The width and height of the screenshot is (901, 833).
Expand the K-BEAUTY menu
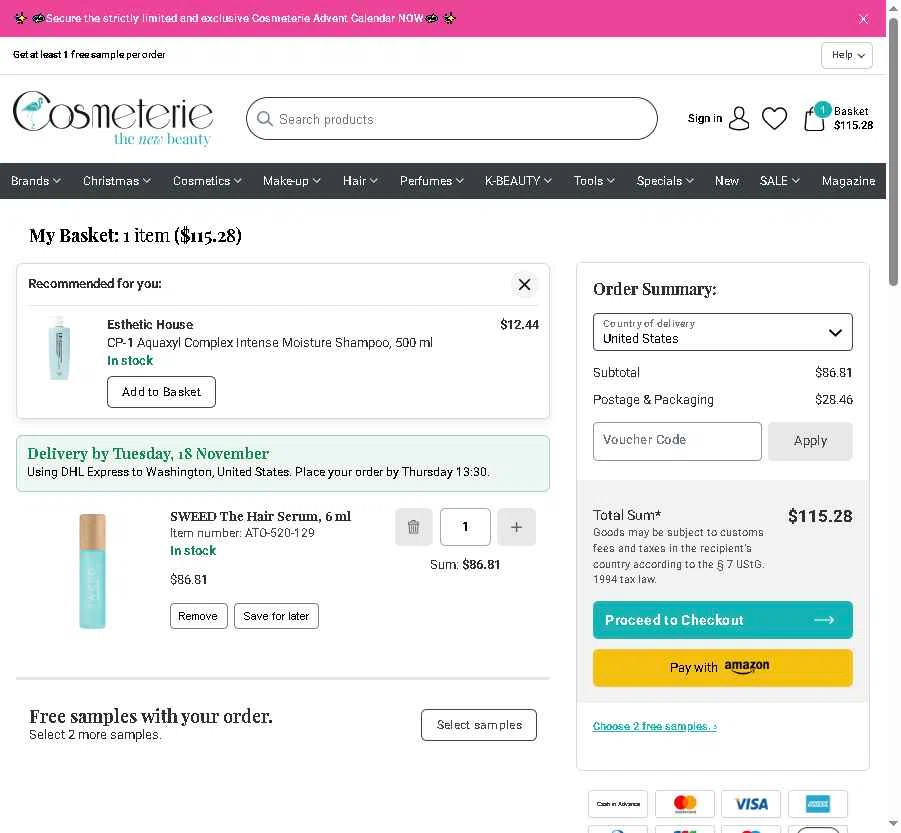click(518, 181)
